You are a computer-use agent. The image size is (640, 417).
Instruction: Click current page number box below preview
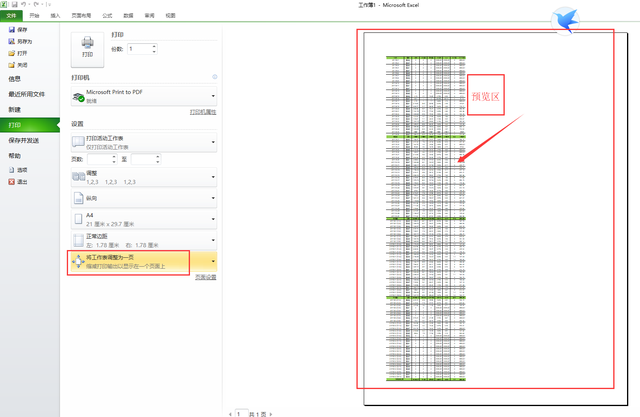tap(242, 413)
